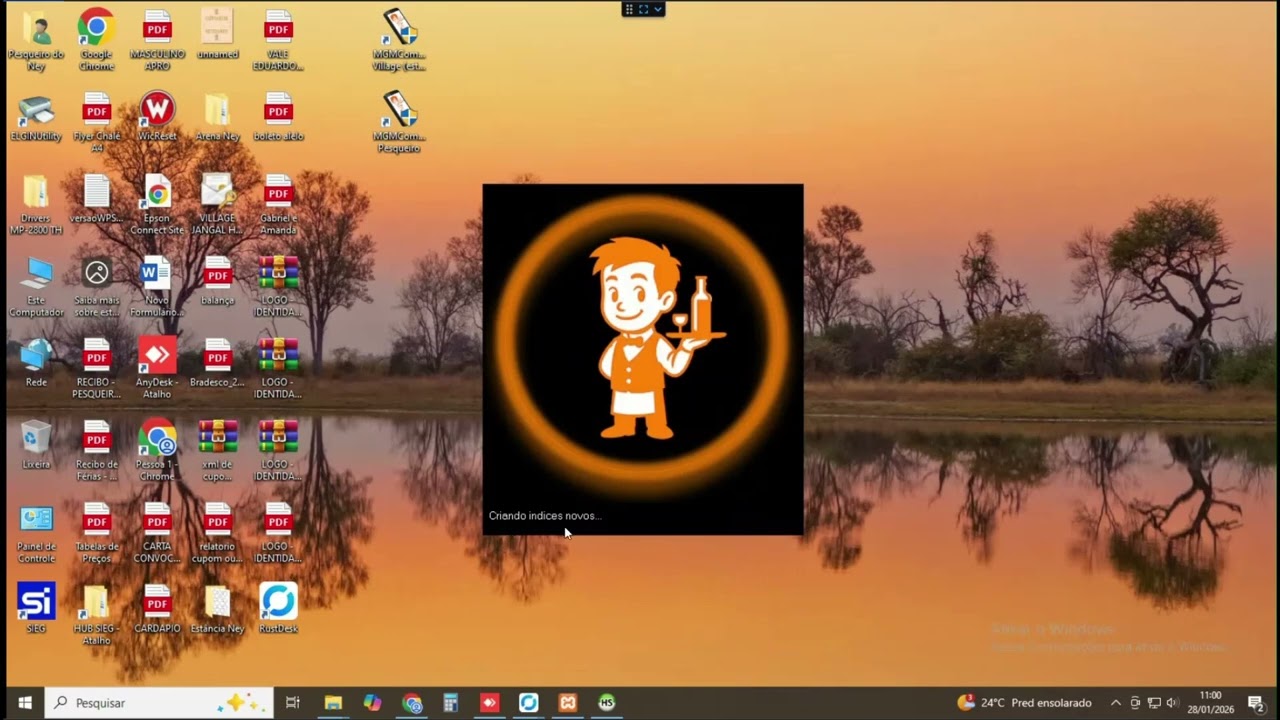
Task: Open the xml de cupo... archive
Action: coord(217,451)
